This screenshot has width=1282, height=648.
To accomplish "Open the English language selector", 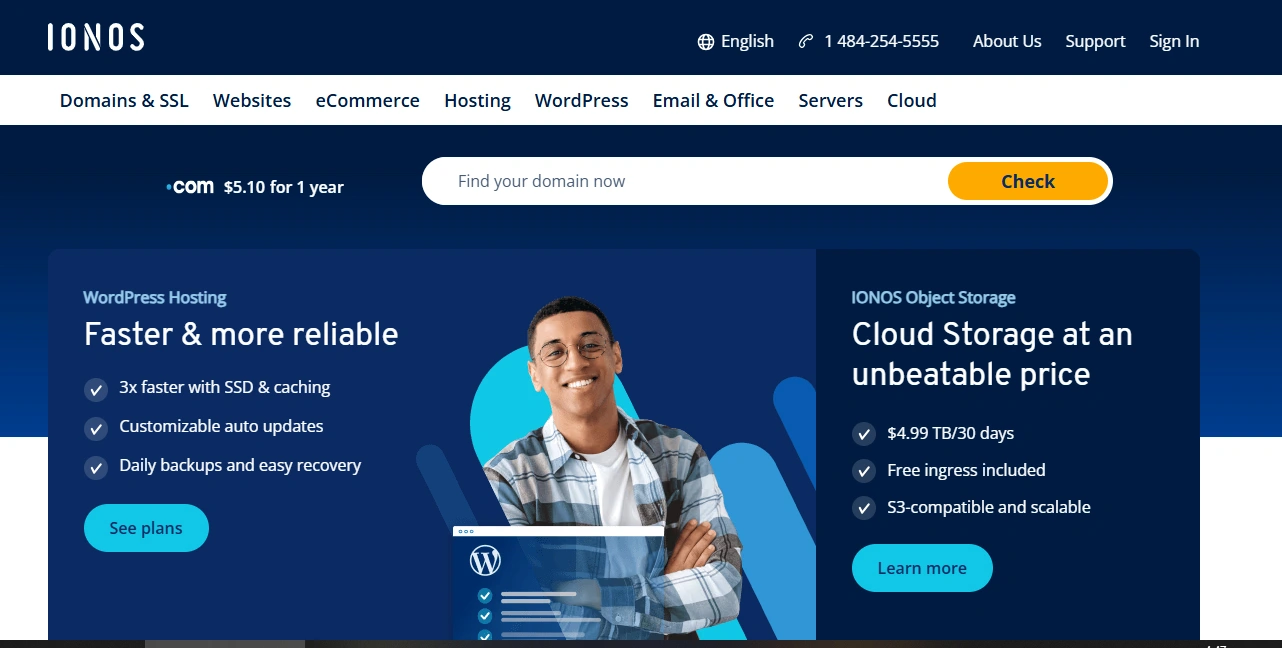I will [x=736, y=41].
